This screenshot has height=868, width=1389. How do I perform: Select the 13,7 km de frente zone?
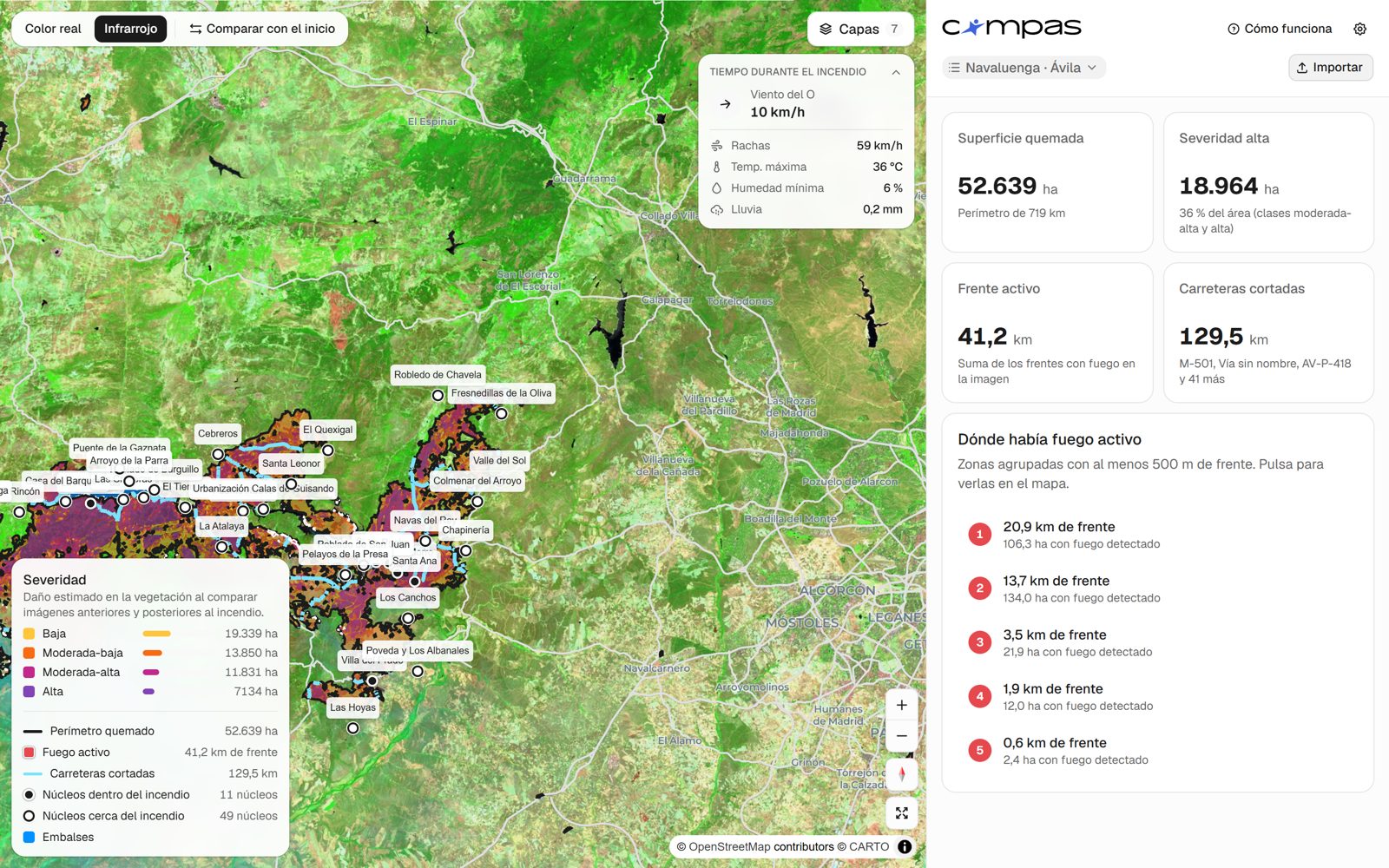coord(1157,589)
